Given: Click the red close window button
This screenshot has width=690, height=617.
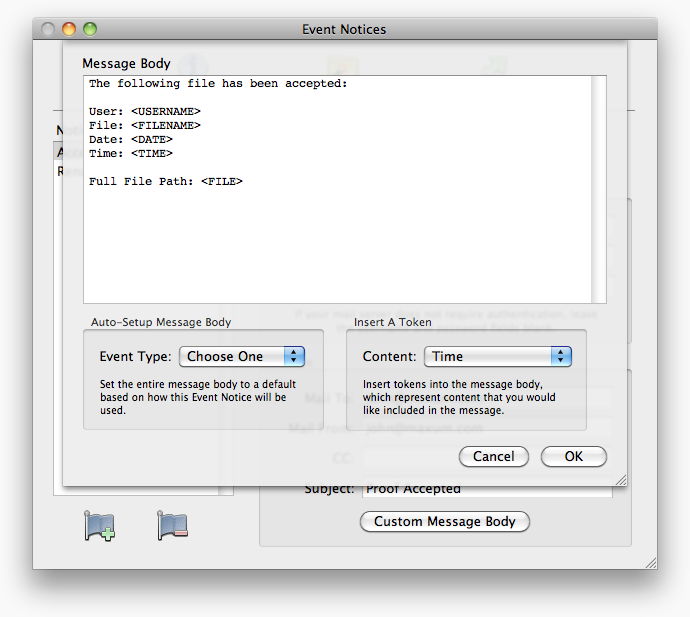Looking at the screenshot, I should [x=49, y=30].
